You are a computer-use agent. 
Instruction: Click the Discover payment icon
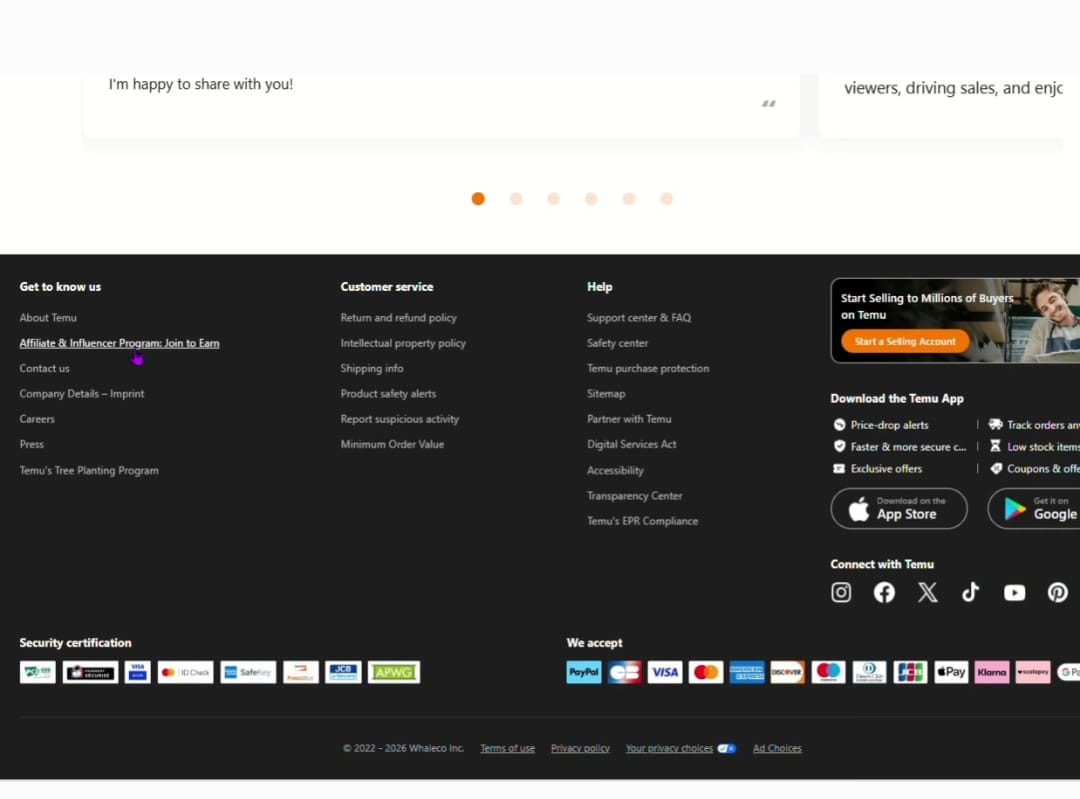787,672
